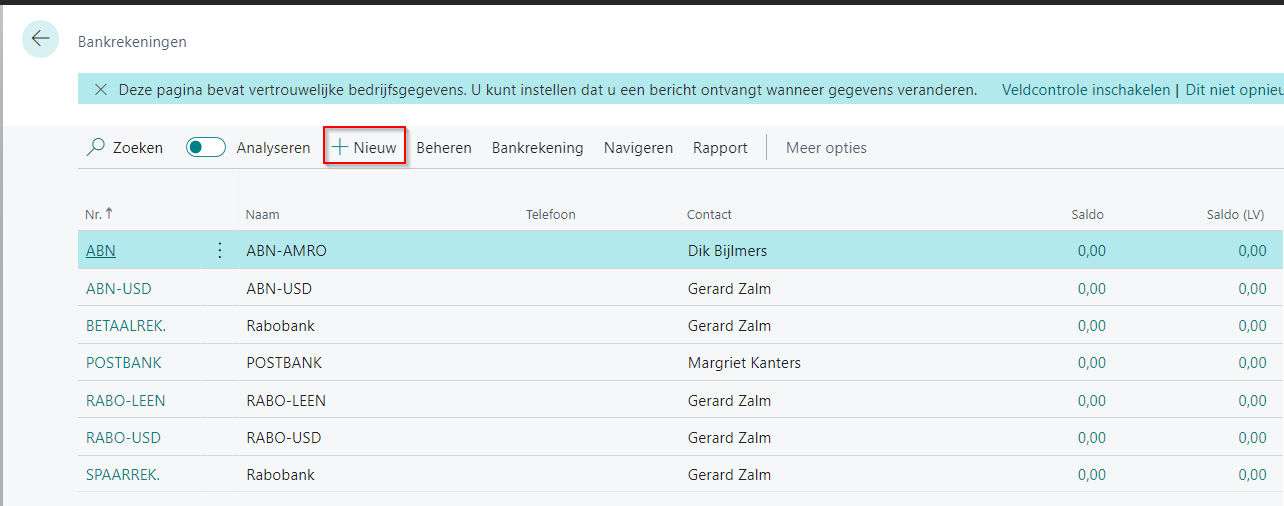The width and height of the screenshot is (1284, 506).
Task: Click the Naam column header
Action: point(263,215)
